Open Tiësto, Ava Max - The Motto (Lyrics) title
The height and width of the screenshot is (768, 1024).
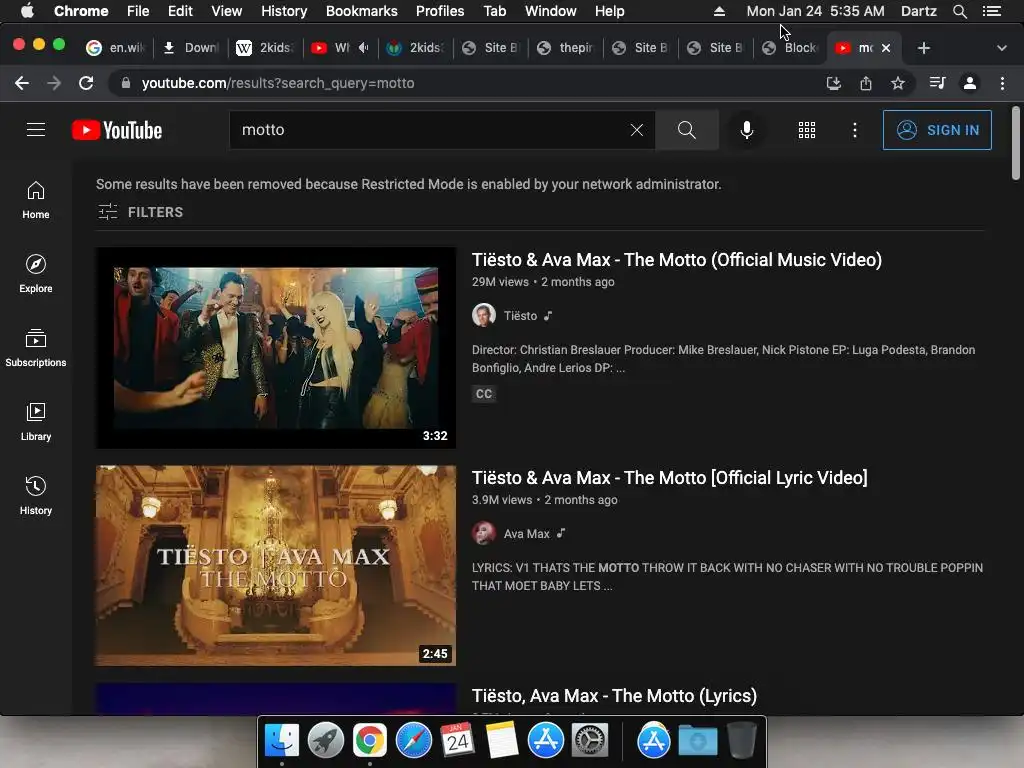tap(614, 696)
